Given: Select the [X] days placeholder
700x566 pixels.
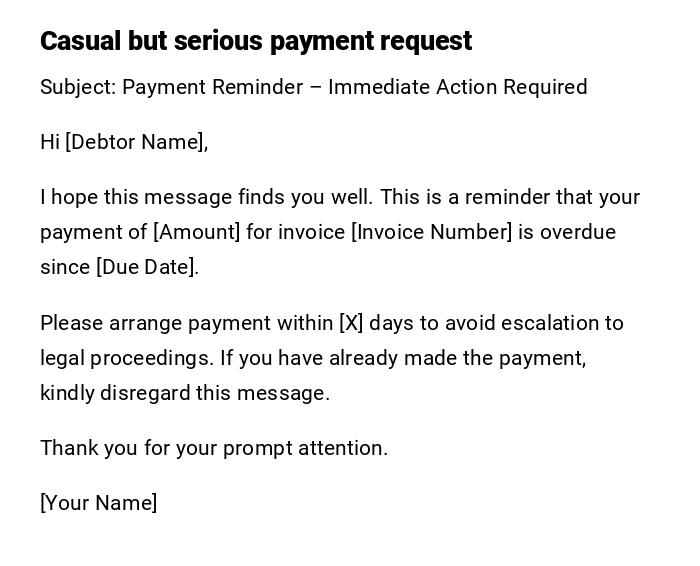Looking at the screenshot, I should (x=351, y=323).
